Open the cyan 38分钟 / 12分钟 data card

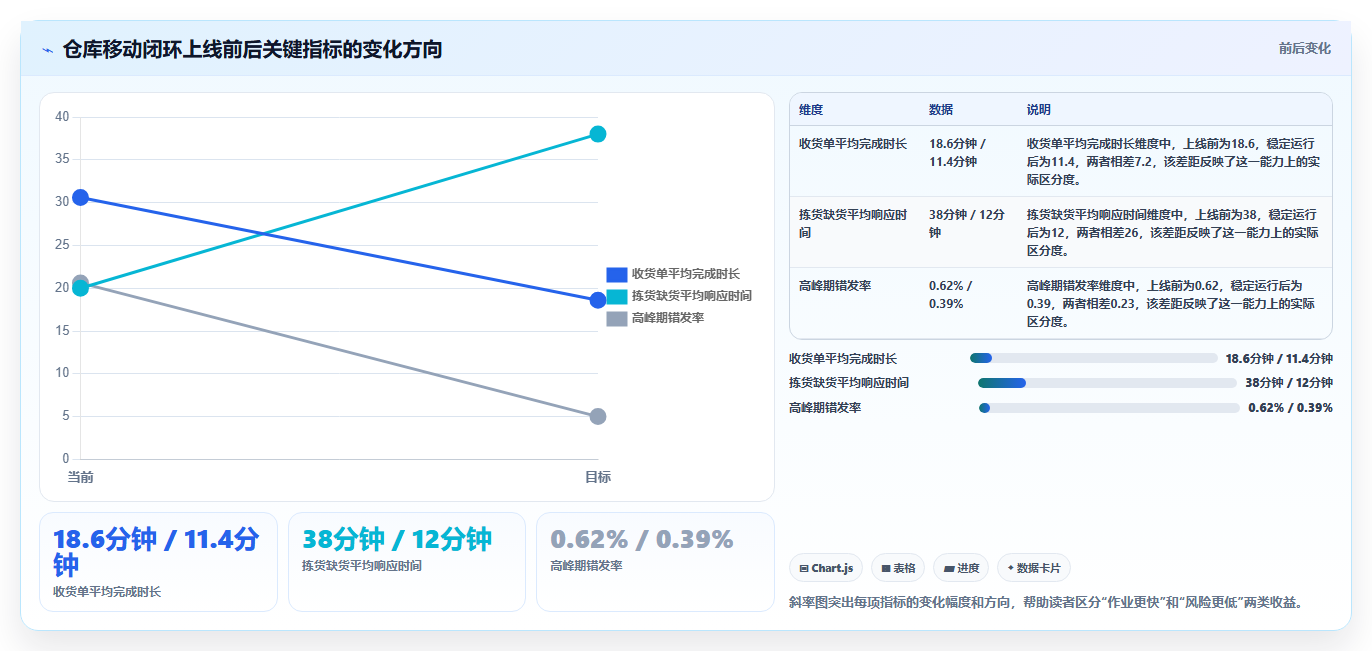[407, 562]
